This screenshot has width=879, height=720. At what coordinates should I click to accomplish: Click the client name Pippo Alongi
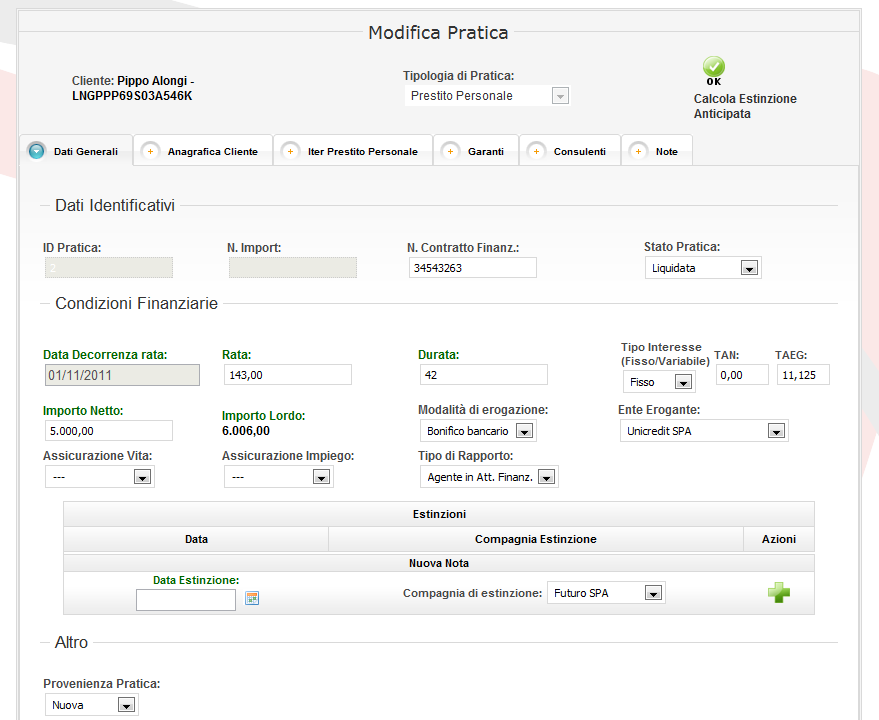(152, 81)
